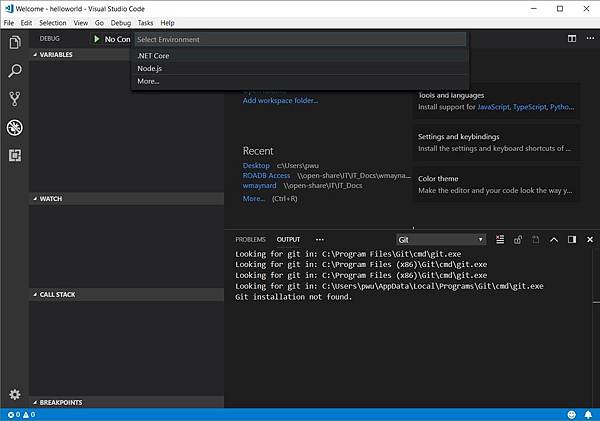Open Tools and languages card
Image resolution: width=600 pixels, height=421 pixels.
pos(496,101)
